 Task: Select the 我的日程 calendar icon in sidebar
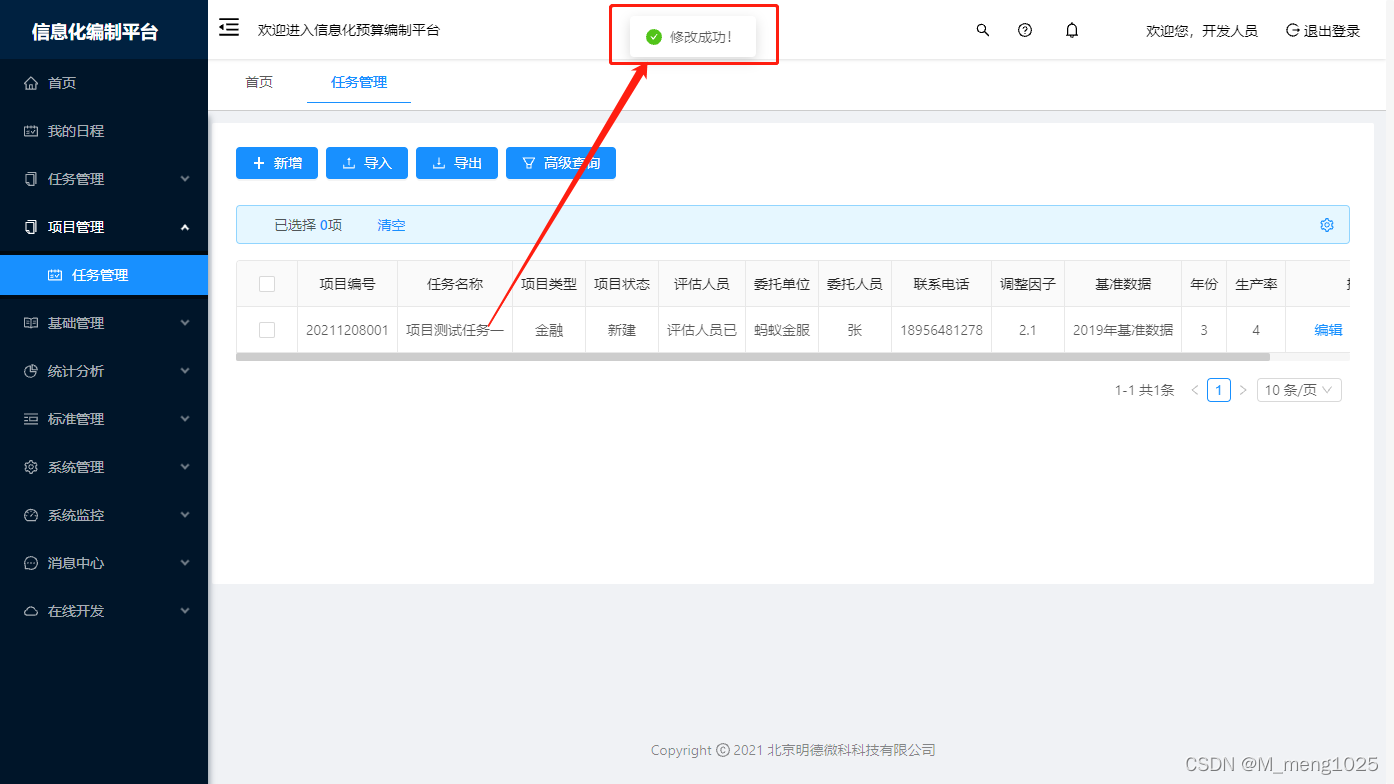[30, 130]
